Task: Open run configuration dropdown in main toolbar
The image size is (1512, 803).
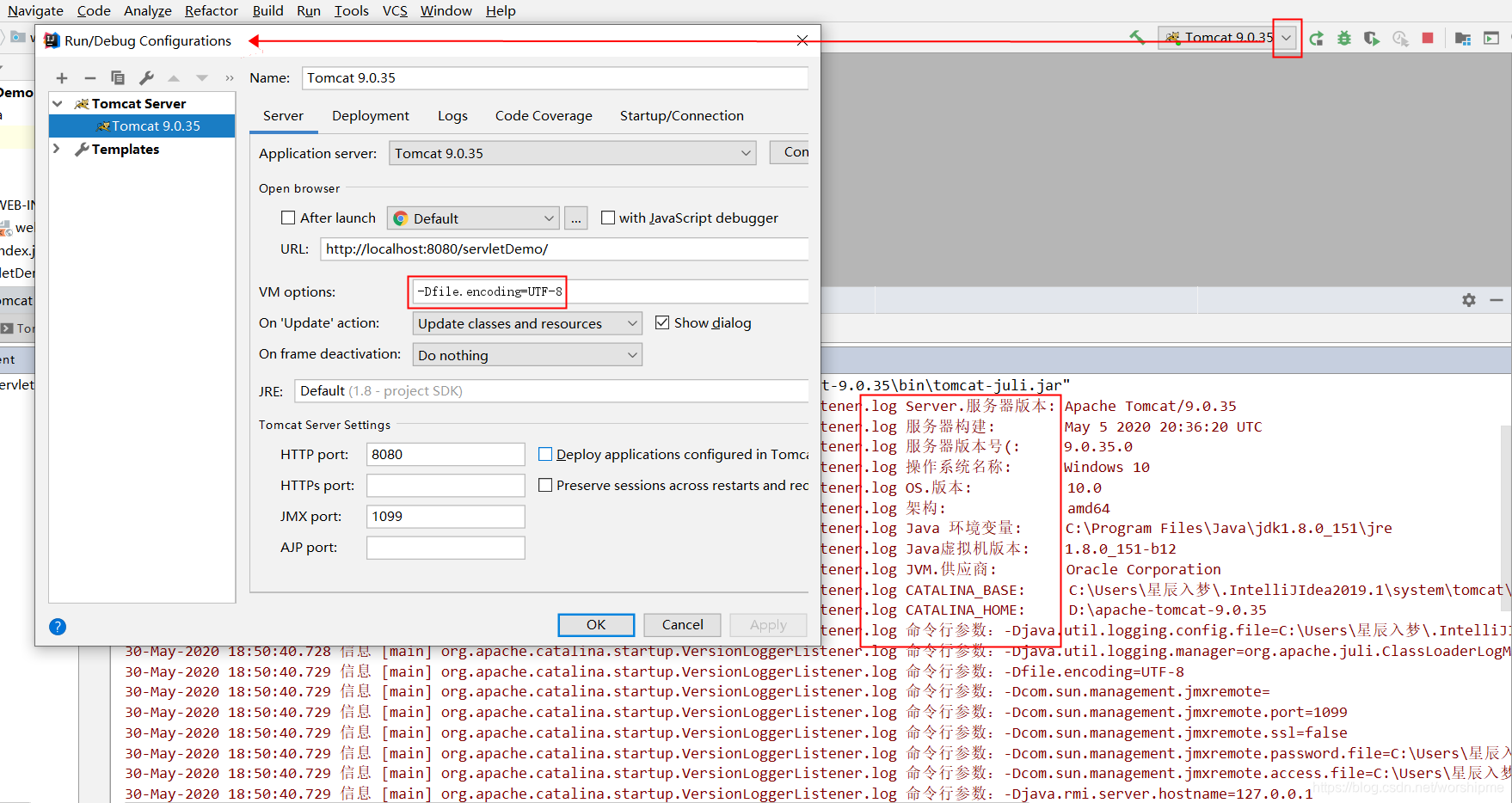Action: [1287, 38]
